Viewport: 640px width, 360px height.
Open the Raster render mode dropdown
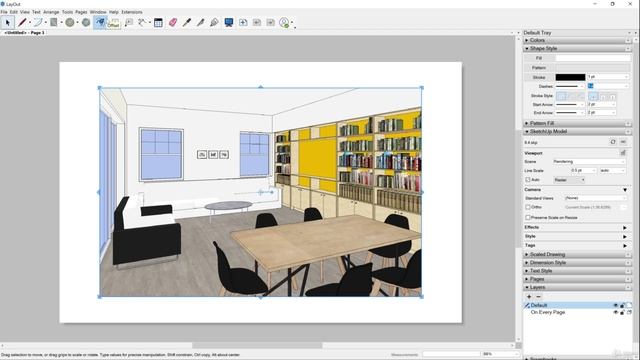[x=569, y=180]
